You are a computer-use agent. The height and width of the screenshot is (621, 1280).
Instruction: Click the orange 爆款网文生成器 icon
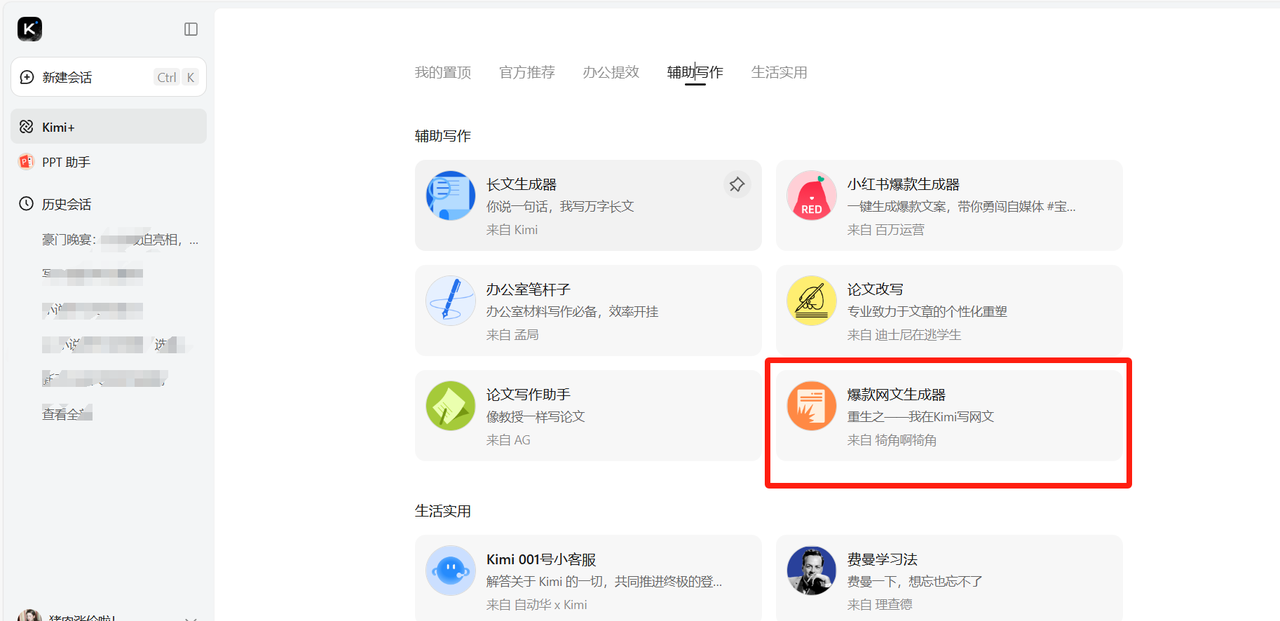pos(812,406)
